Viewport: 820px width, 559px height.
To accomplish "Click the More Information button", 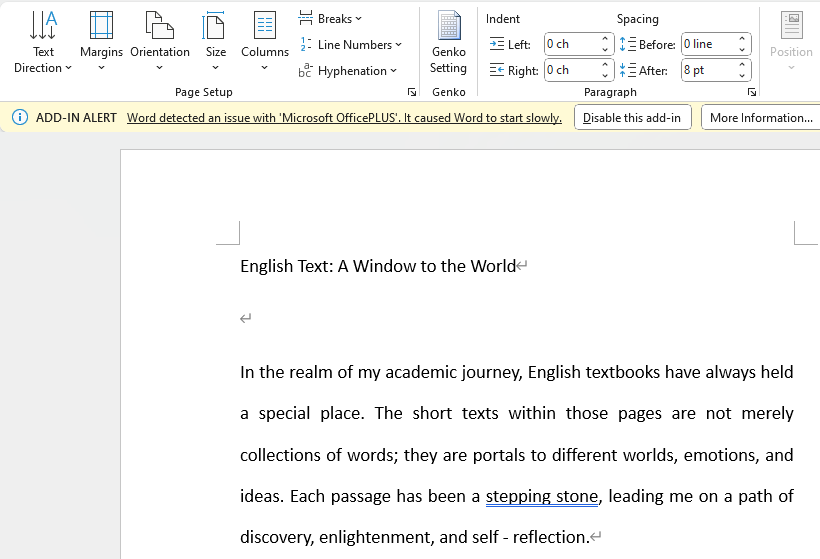I will click(760, 118).
